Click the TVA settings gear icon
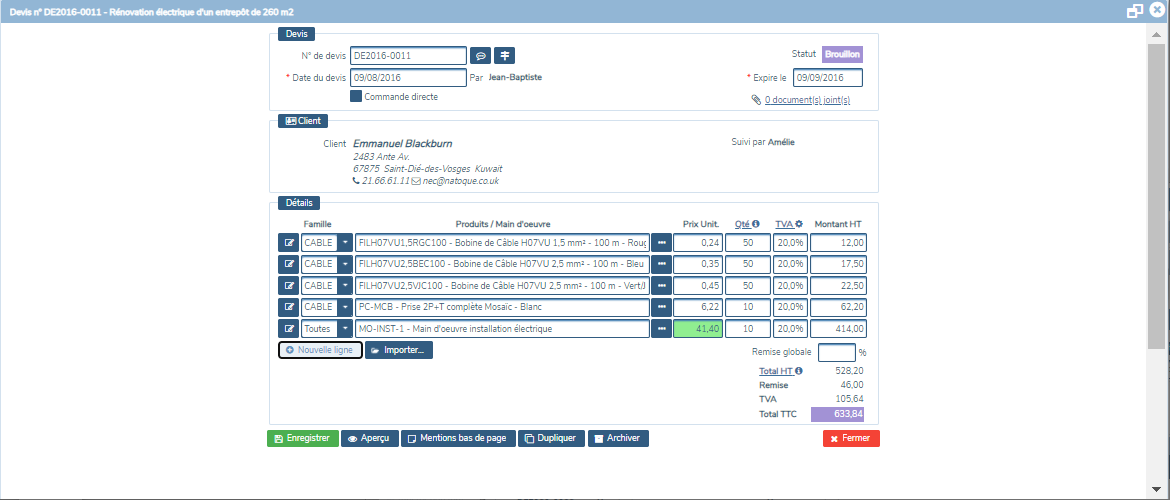This screenshot has width=1170, height=500. [x=799, y=224]
